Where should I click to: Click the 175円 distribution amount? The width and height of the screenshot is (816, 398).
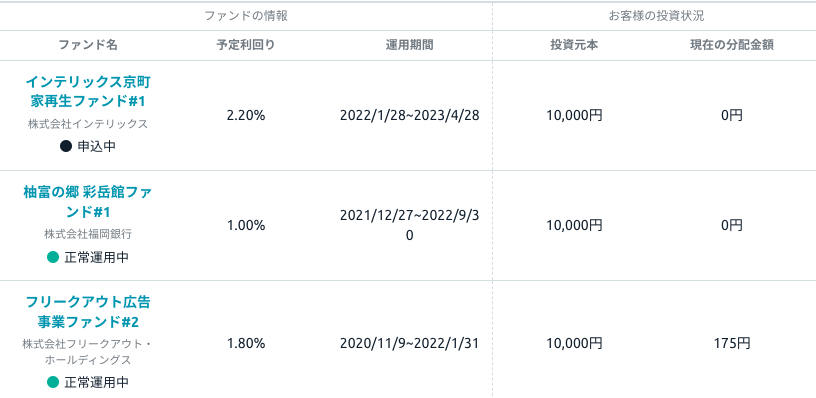[732, 343]
